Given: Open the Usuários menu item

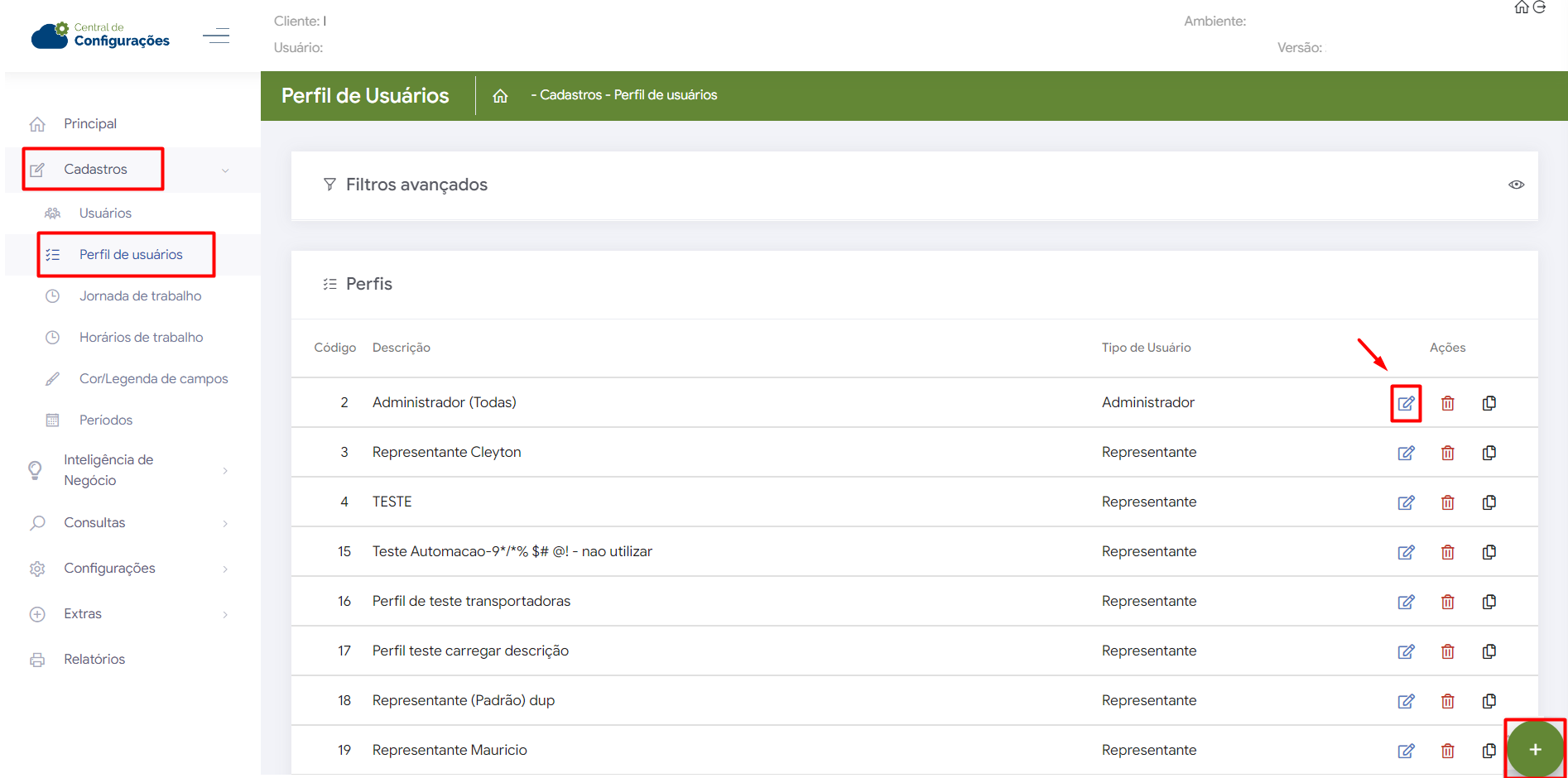Looking at the screenshot, I should pos(105,214).
